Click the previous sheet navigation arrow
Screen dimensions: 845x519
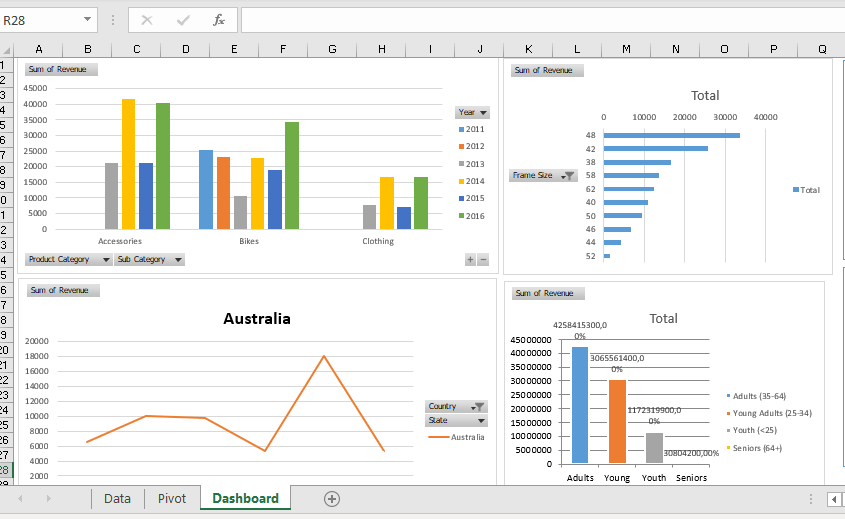click(x=20, y=498)
